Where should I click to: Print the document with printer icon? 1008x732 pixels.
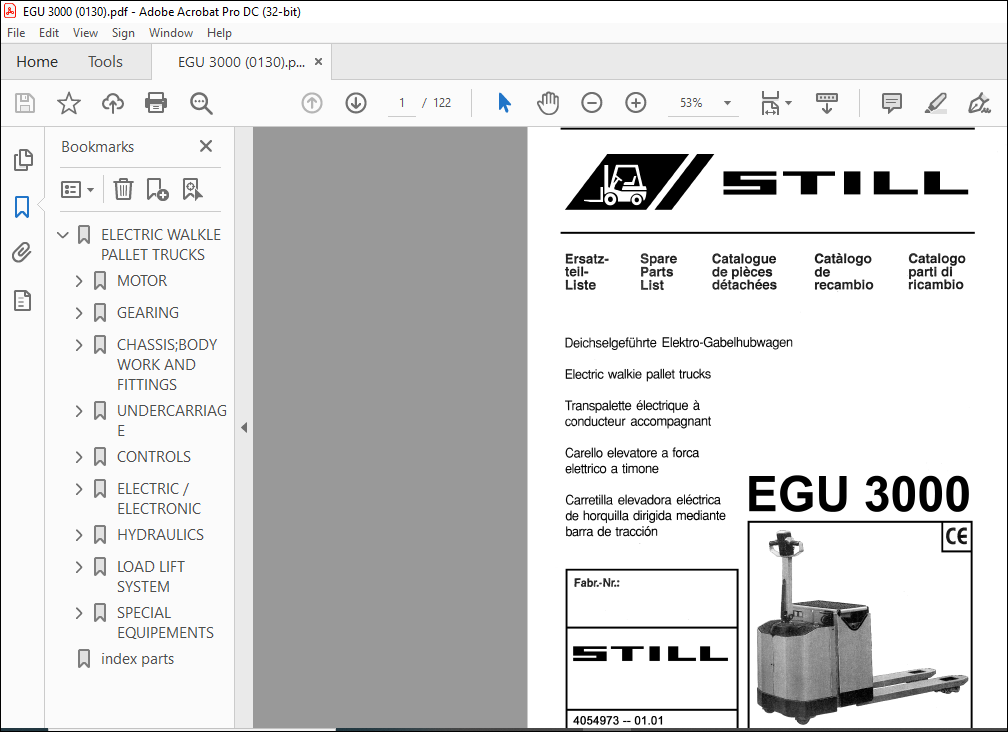[156, 103]
